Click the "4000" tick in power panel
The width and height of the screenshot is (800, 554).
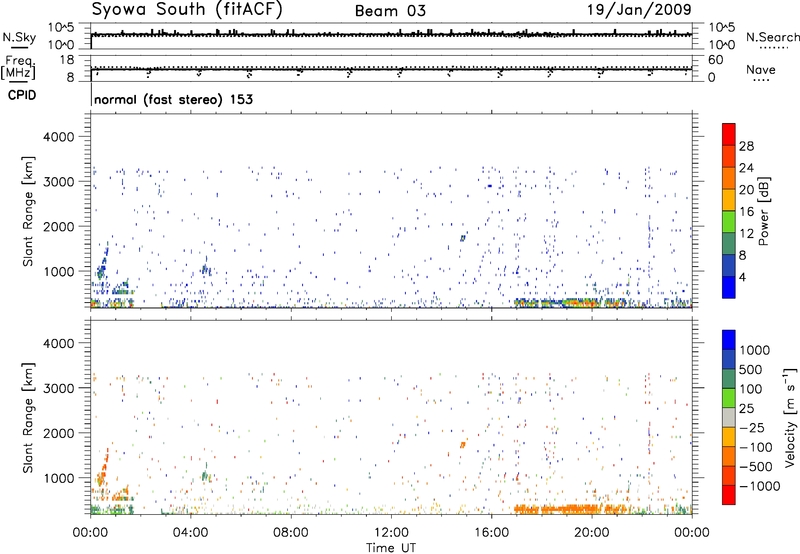click(58, 137)
